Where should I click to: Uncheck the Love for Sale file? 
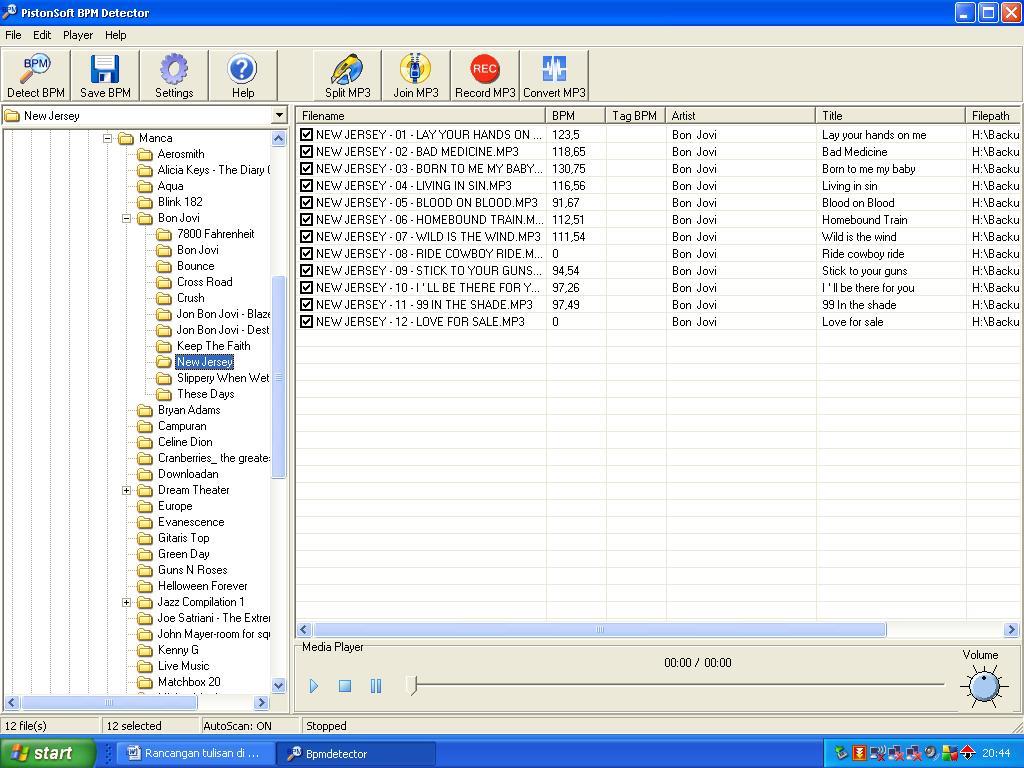pyautogui.click(x=306, y=321)
